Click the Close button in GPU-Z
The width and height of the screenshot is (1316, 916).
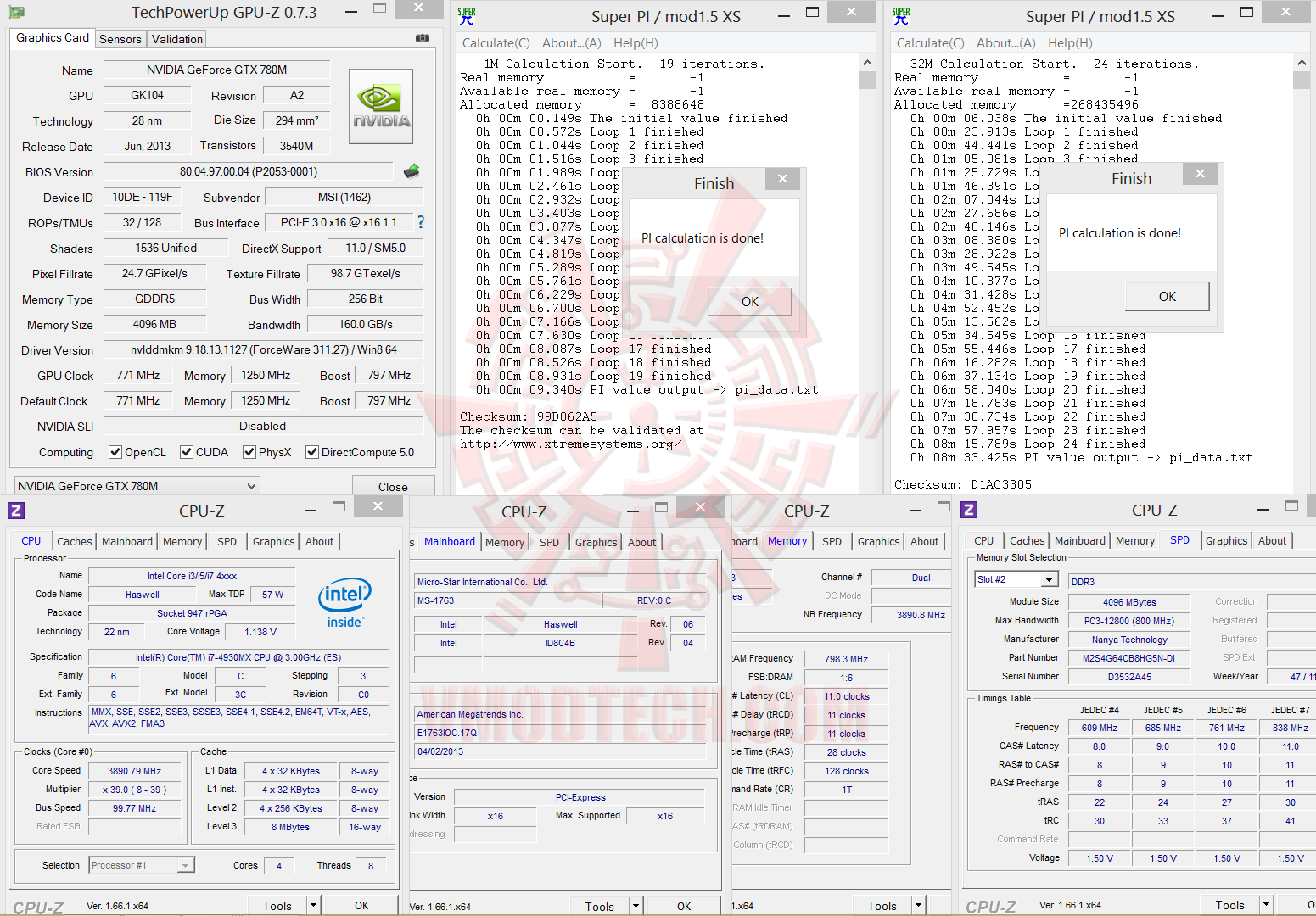[x=393, y=486]
